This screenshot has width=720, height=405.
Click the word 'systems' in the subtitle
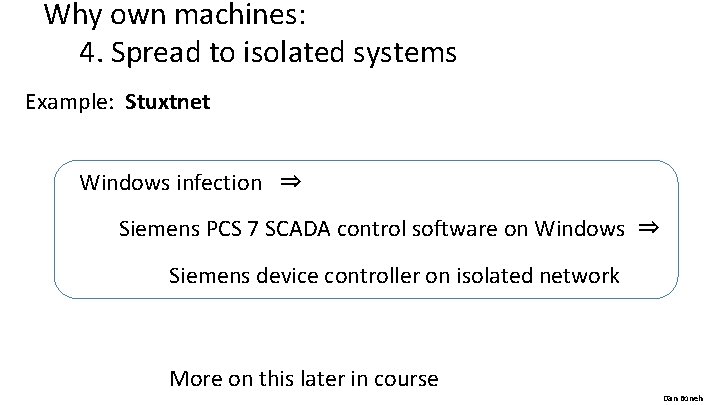(x=405, y=54)
